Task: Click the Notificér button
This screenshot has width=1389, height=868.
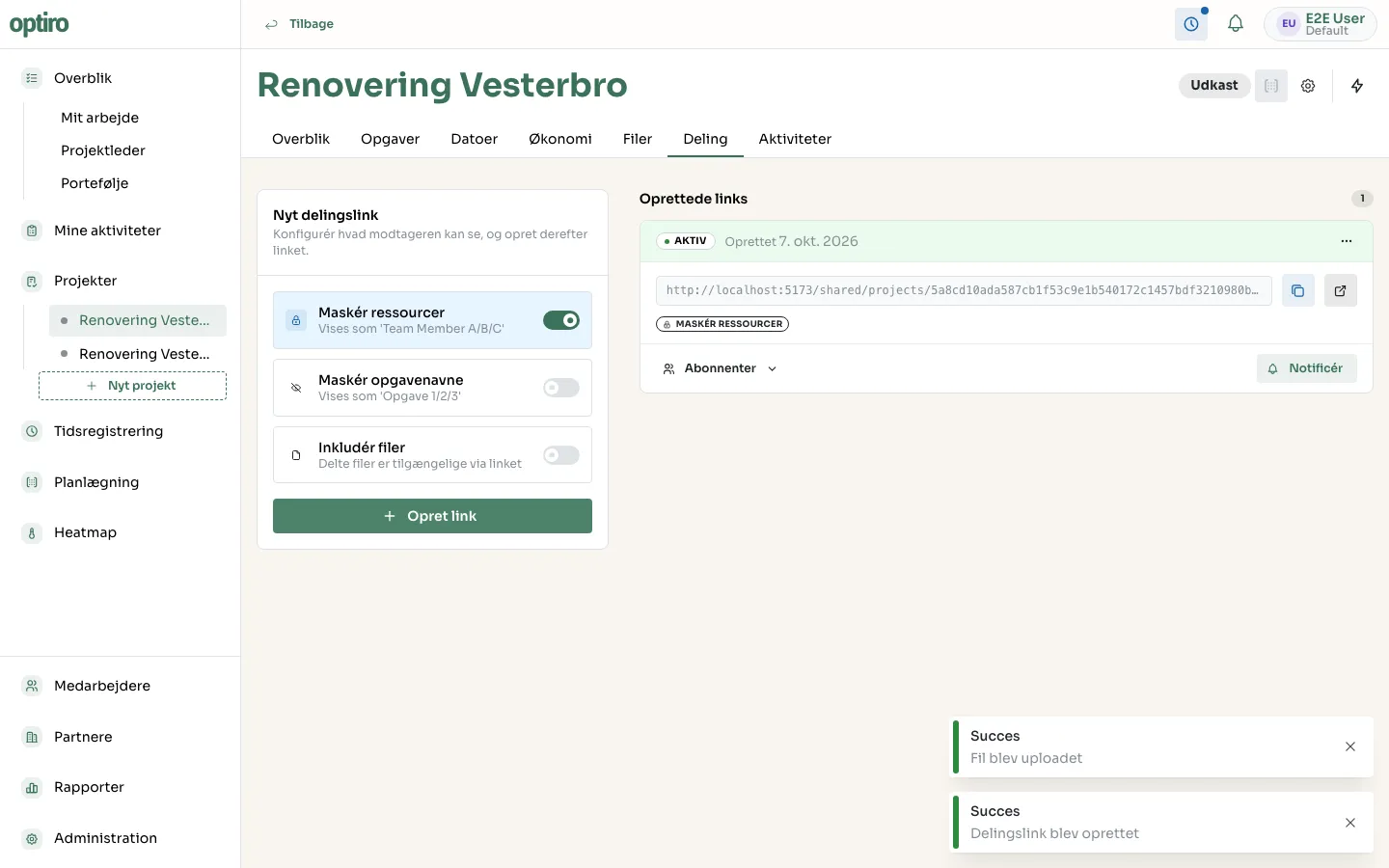Action: point(1306,368)
